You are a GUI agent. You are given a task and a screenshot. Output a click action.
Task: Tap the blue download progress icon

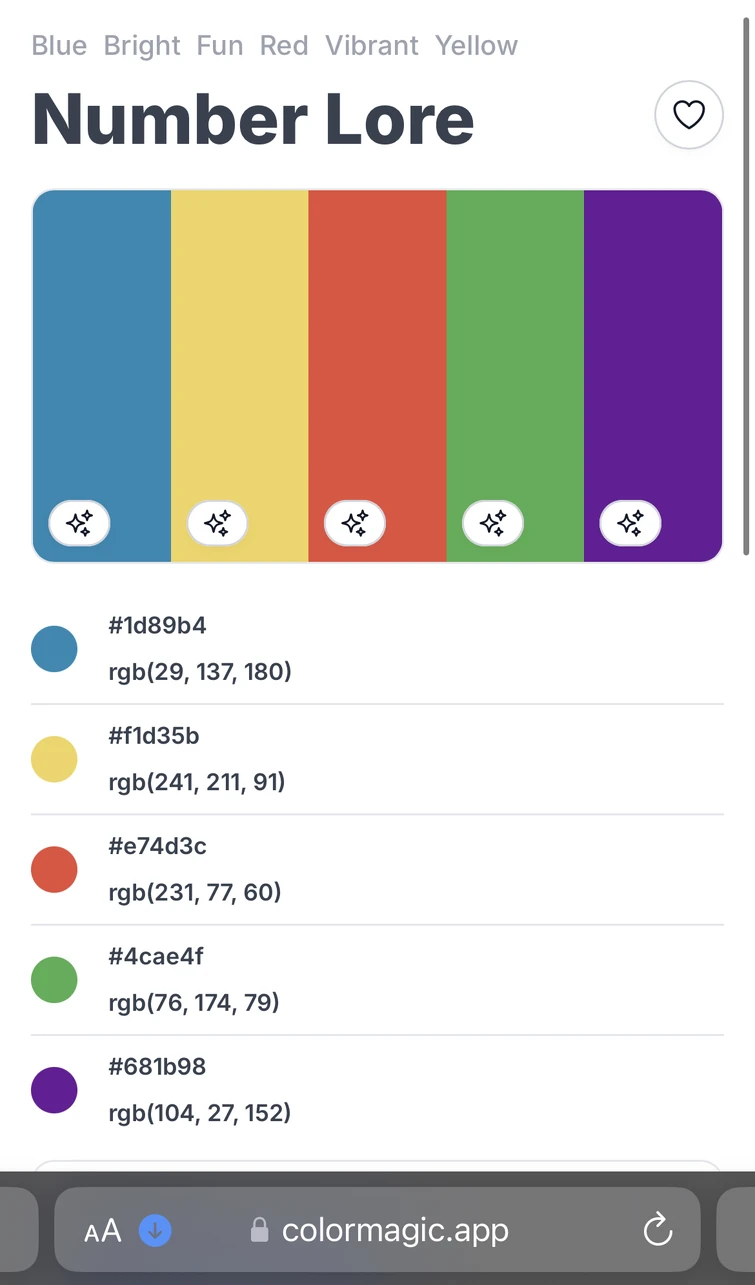click(155, 1231)
